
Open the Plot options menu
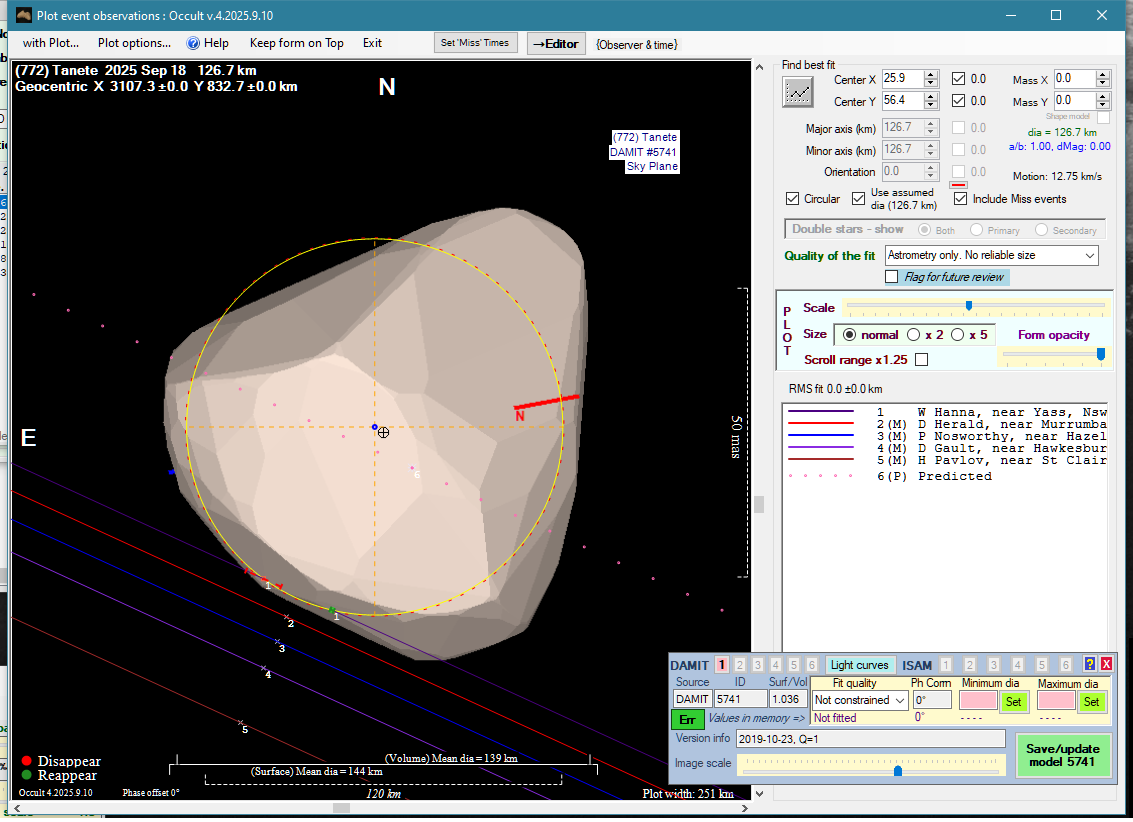(x=134, y=43)
